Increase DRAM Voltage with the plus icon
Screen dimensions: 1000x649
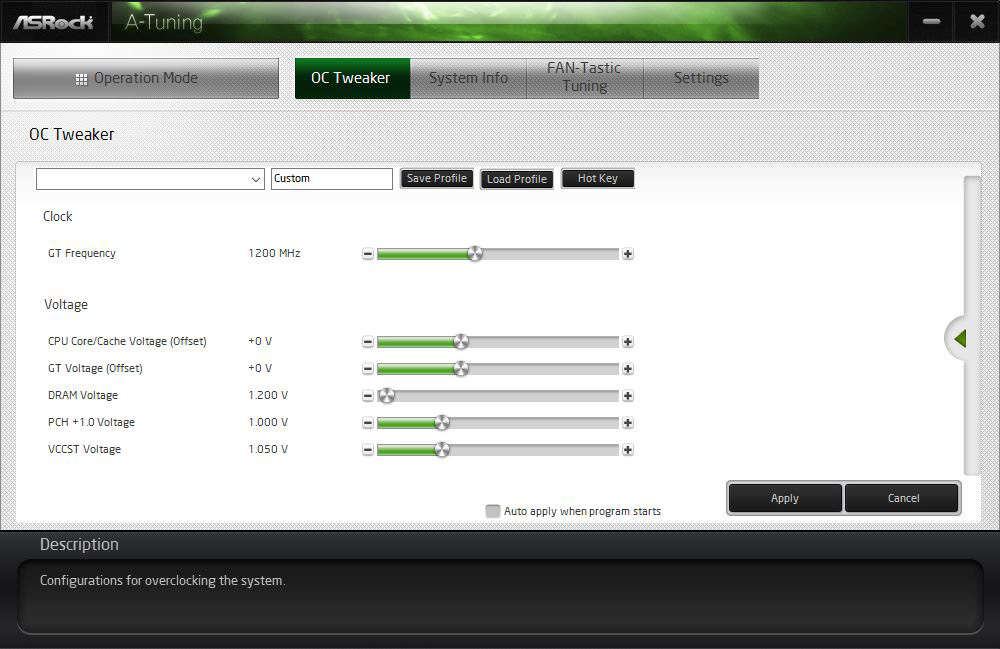point(628,396)
